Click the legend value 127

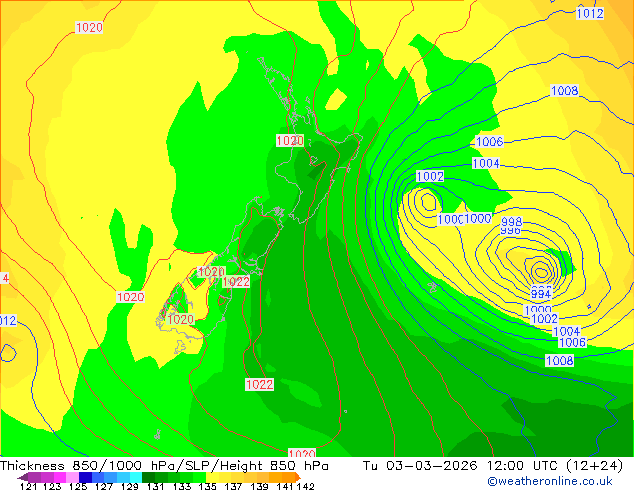(104, 486)
